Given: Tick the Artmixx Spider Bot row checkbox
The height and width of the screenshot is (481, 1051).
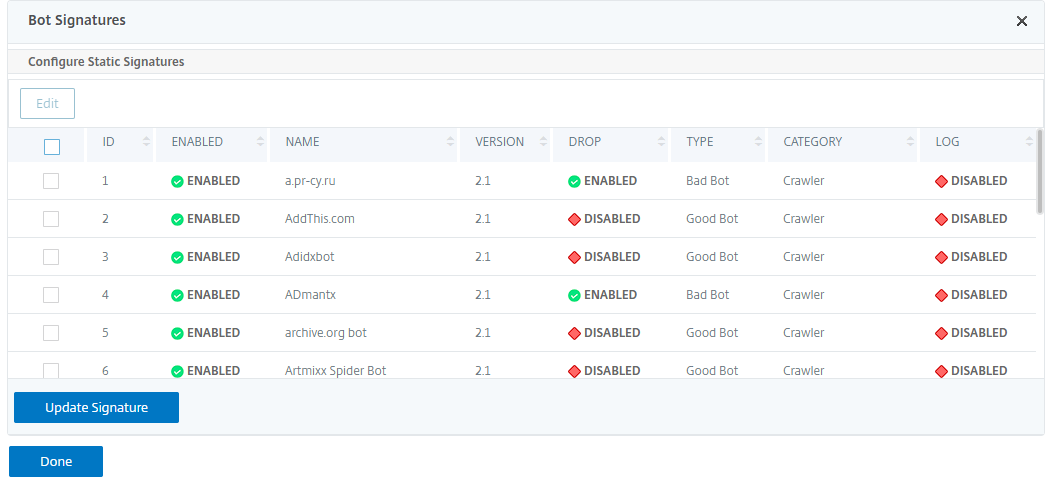Looking at the screenshot, I should tap(51, 370).
